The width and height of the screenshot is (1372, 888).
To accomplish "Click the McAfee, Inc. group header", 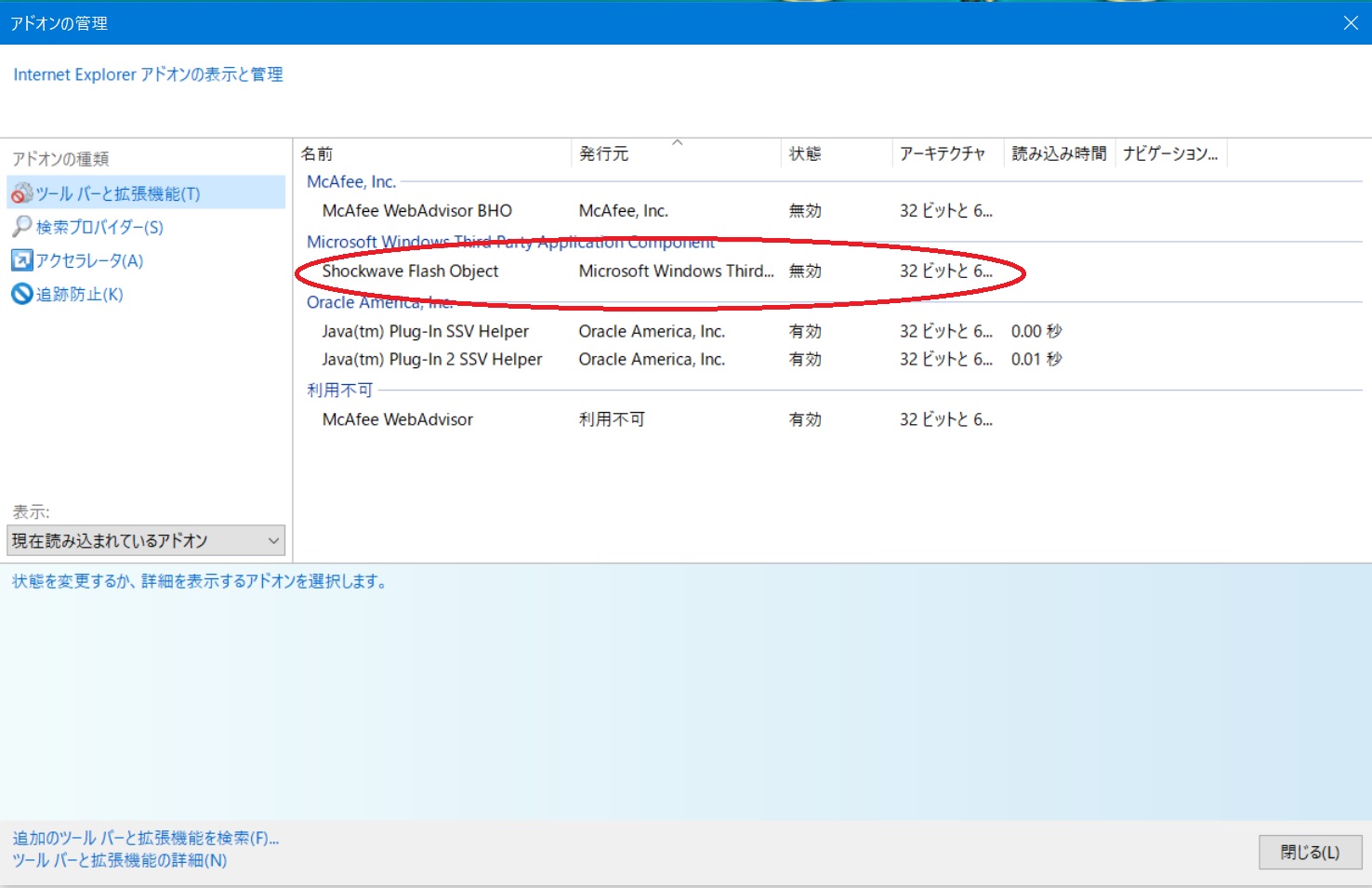I will [351, 182].
